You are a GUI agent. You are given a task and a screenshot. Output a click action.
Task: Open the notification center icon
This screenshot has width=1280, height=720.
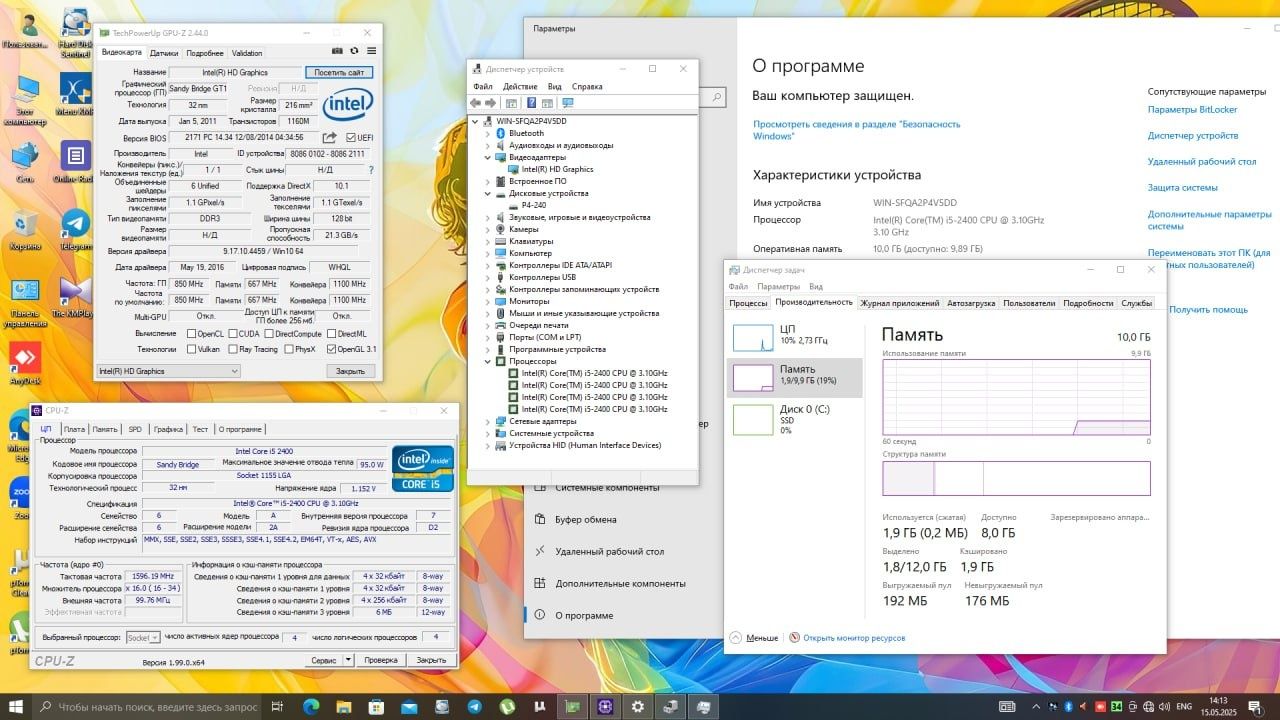(x=1258, y=706)
